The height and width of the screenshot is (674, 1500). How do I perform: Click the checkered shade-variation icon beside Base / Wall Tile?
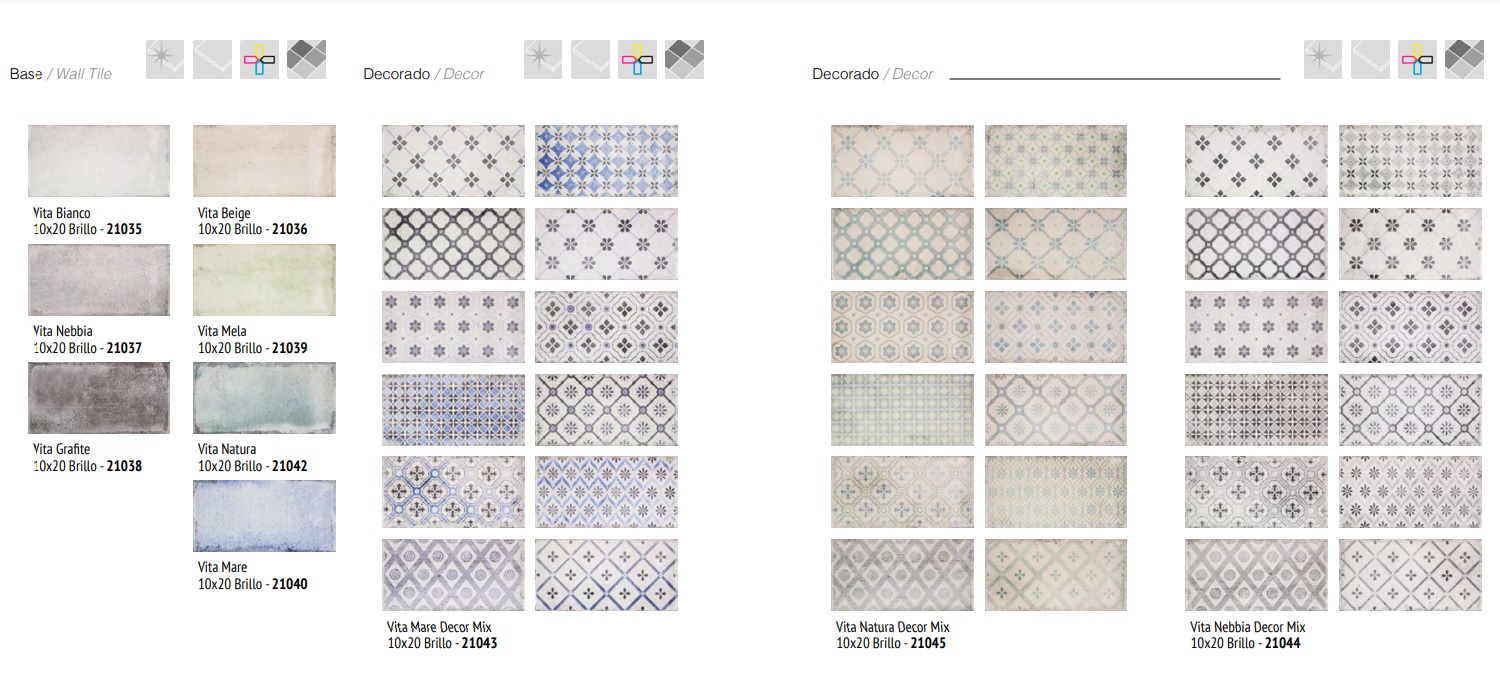point(306,60)
